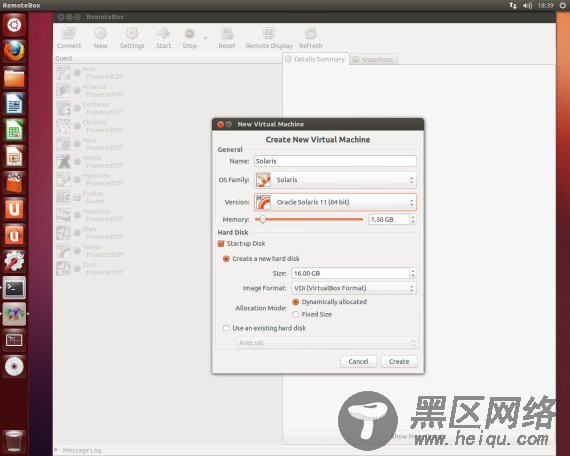Viewport: 570px width, 456px height.
Task: Open LibreOffice Impress from launcher
Action: (x=14, y=156)
